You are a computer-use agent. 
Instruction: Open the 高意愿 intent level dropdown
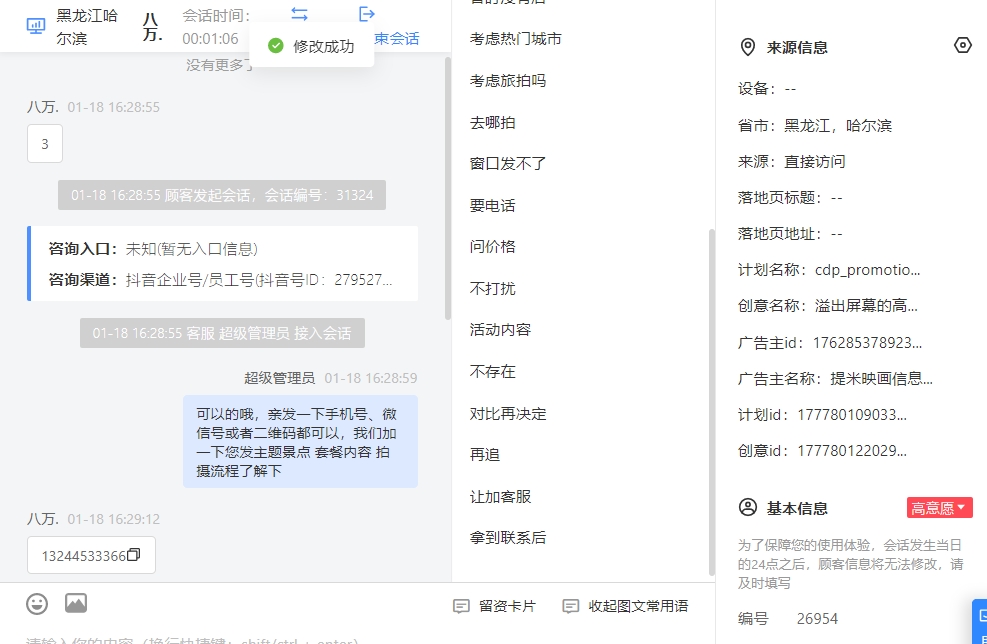tap(939, 508)
